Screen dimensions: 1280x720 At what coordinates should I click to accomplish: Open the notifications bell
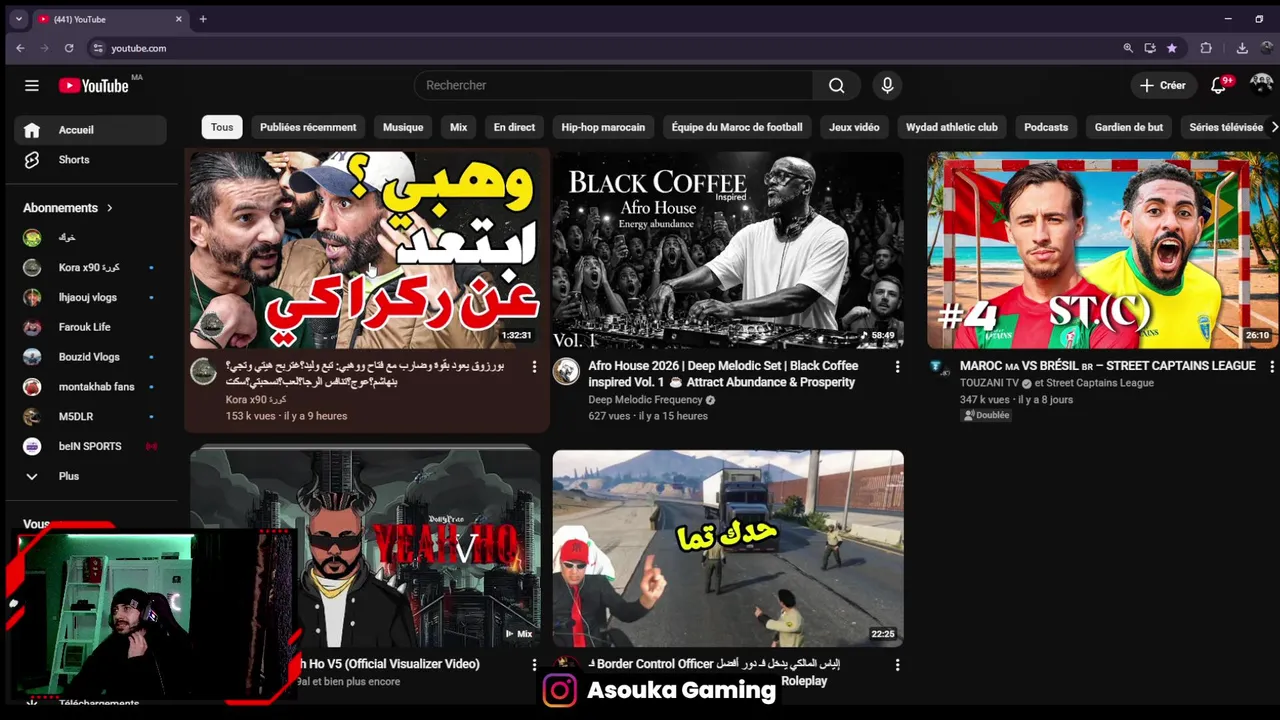tap(1218, 86)
